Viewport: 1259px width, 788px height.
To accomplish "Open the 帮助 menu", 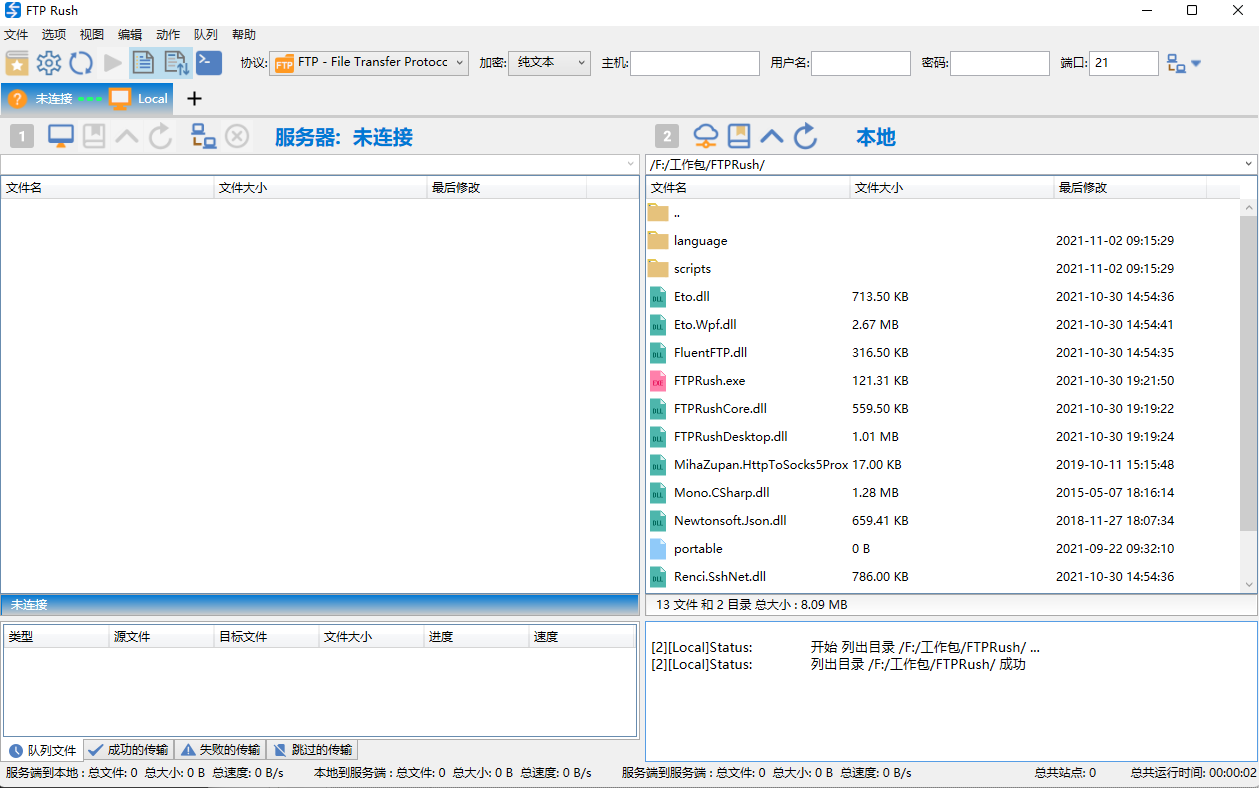I will 244,34.
